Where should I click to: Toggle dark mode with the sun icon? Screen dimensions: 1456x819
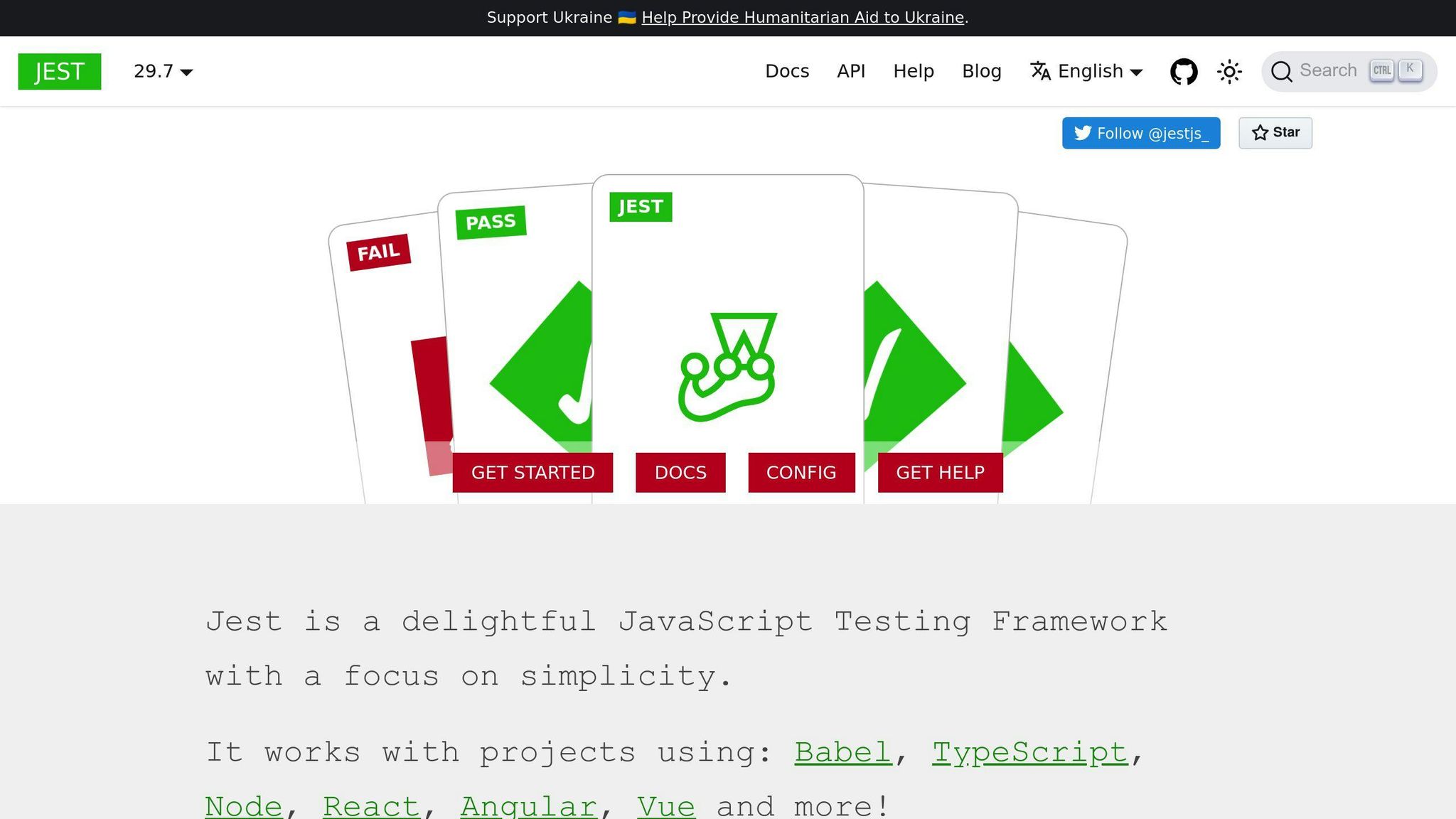(1229, 72)
